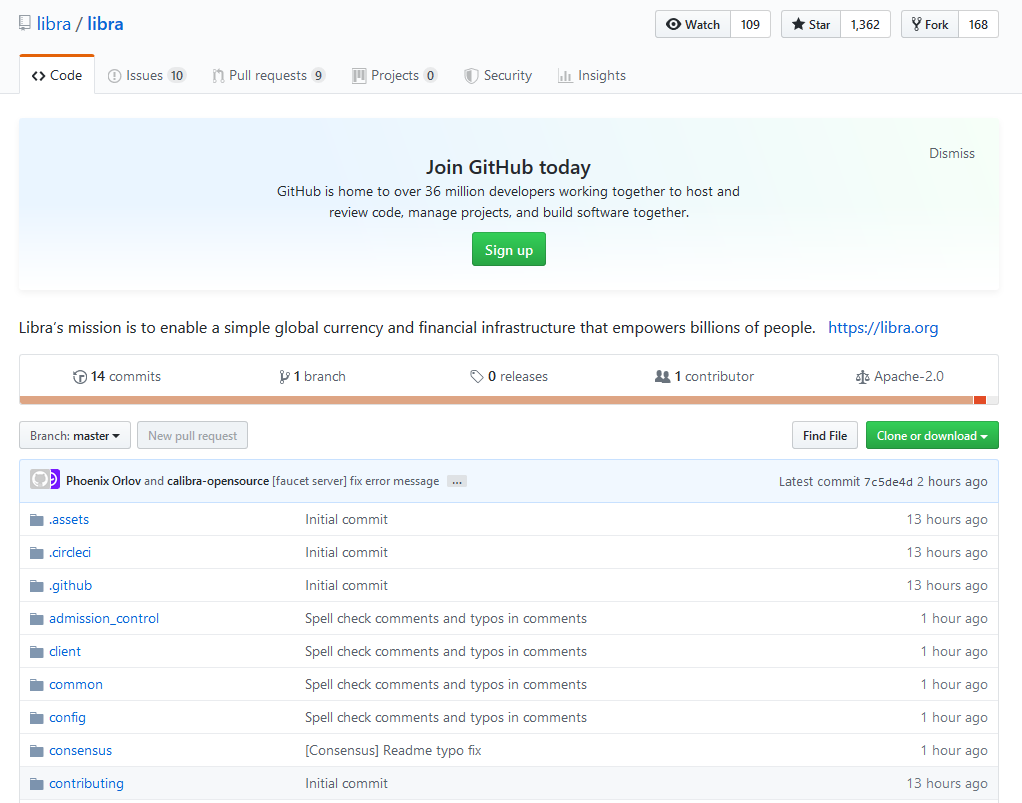1022x803 pixels.
Task: Click the repository language color bar
Action: coord(500,400)
